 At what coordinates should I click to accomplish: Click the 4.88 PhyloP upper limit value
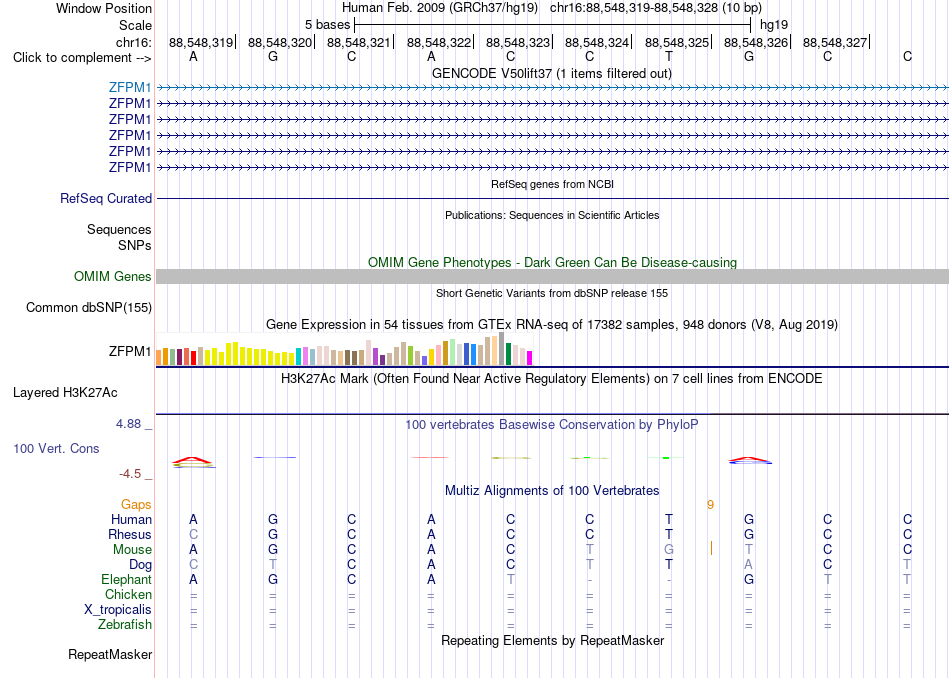[x=128, y=424]
